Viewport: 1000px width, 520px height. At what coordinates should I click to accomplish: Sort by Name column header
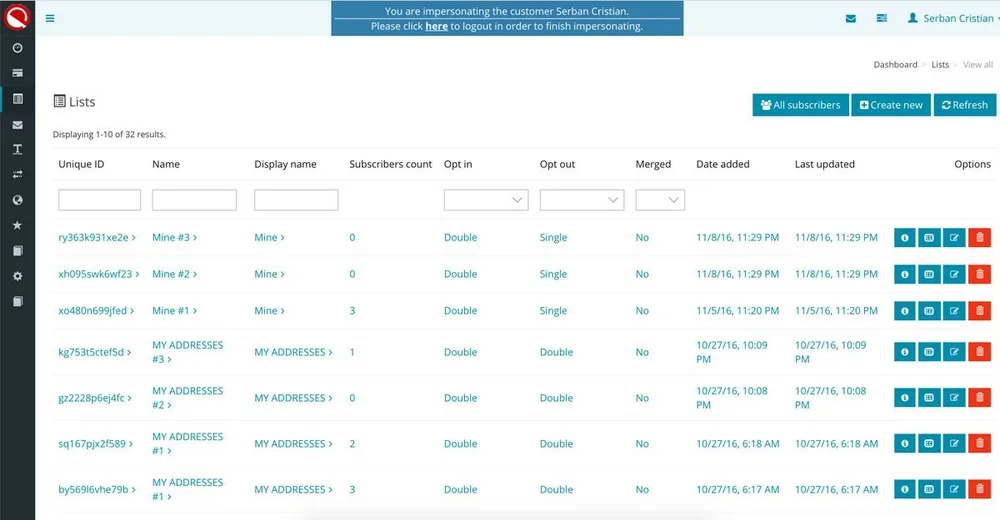pos(166,164)
